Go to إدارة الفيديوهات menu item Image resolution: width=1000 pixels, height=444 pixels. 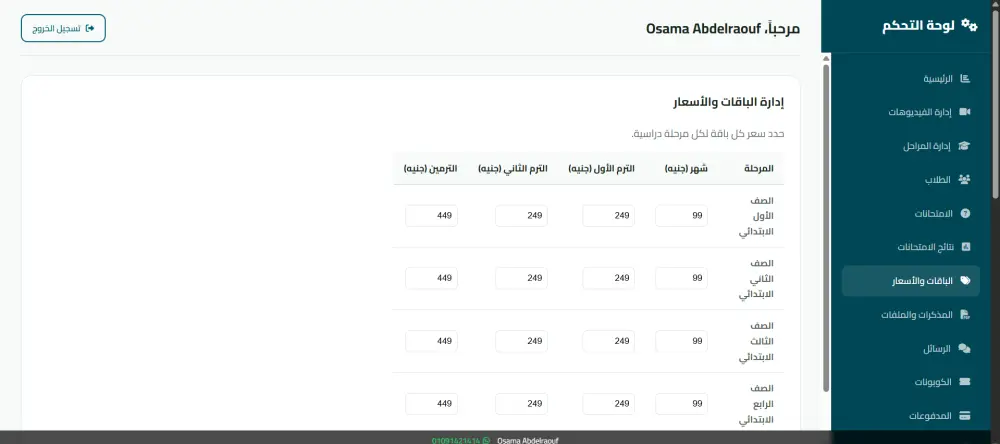point(911,112)
